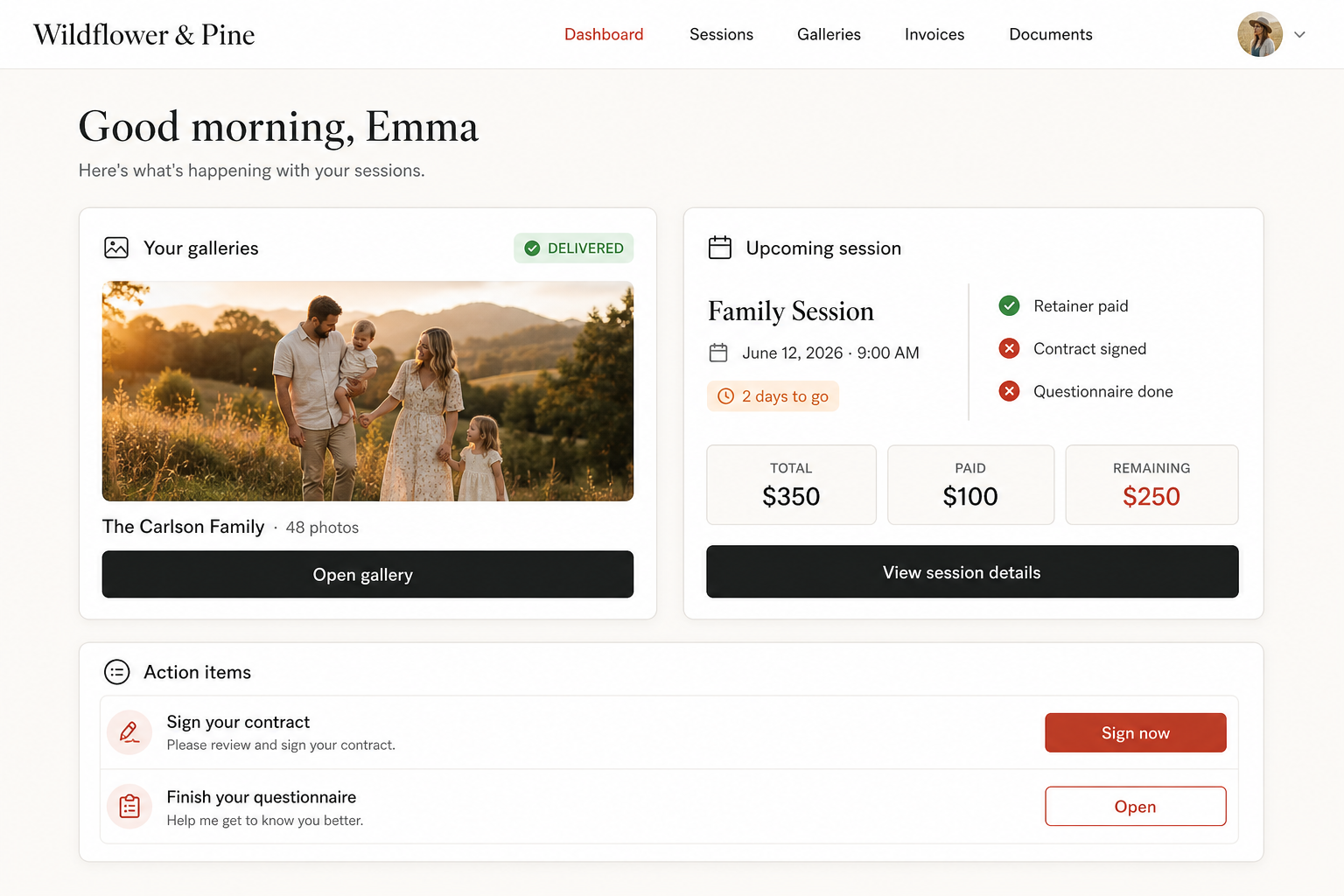Click the PAID $100 card
Screen dimensions: 1344x896
click(970, 485)
